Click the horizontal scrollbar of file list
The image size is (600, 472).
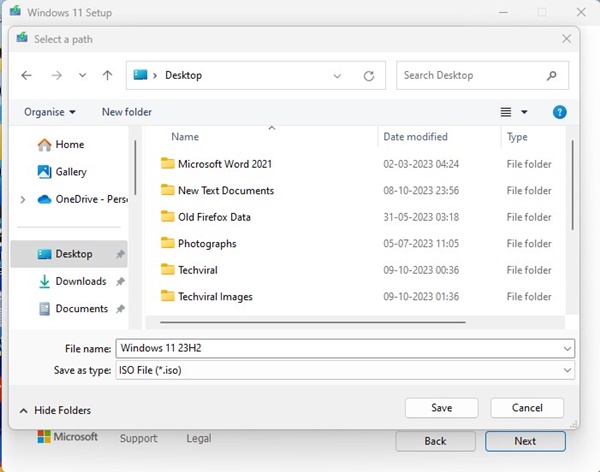pos(313,322)
